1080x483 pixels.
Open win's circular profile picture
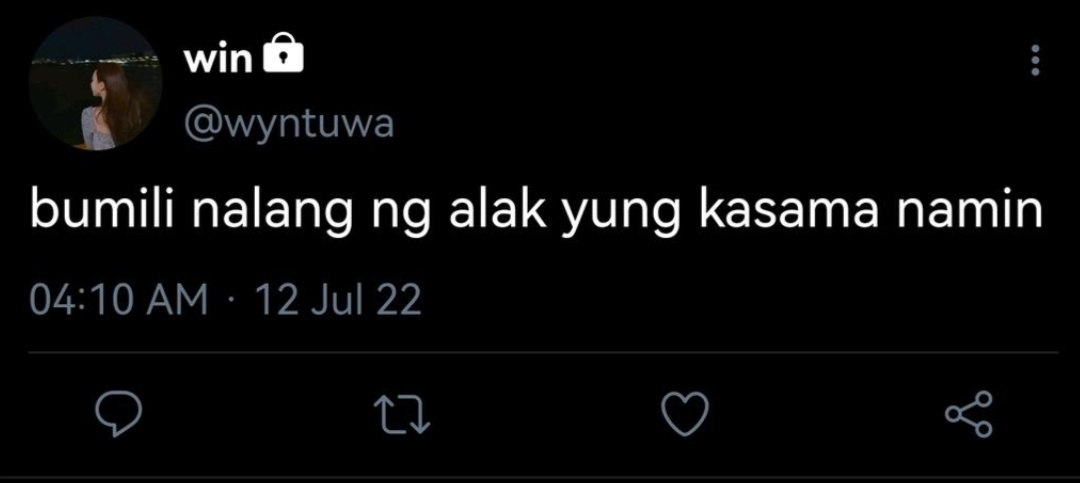[x=96, y=83]
